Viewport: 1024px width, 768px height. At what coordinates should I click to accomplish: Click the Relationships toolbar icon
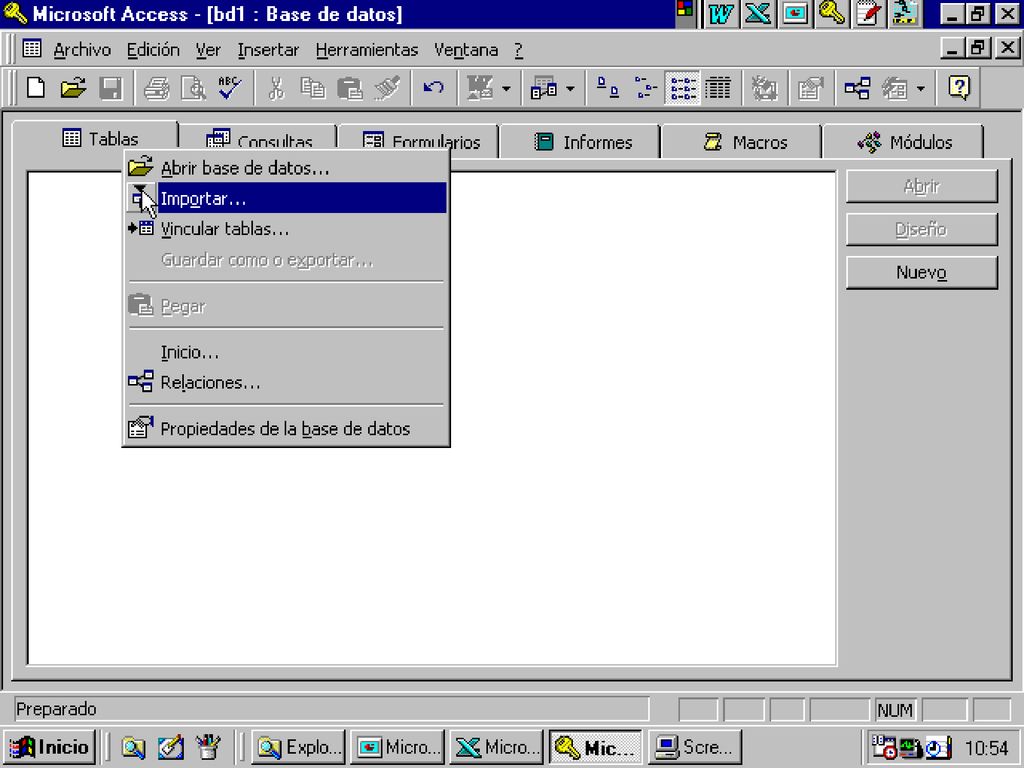[857, 88]
